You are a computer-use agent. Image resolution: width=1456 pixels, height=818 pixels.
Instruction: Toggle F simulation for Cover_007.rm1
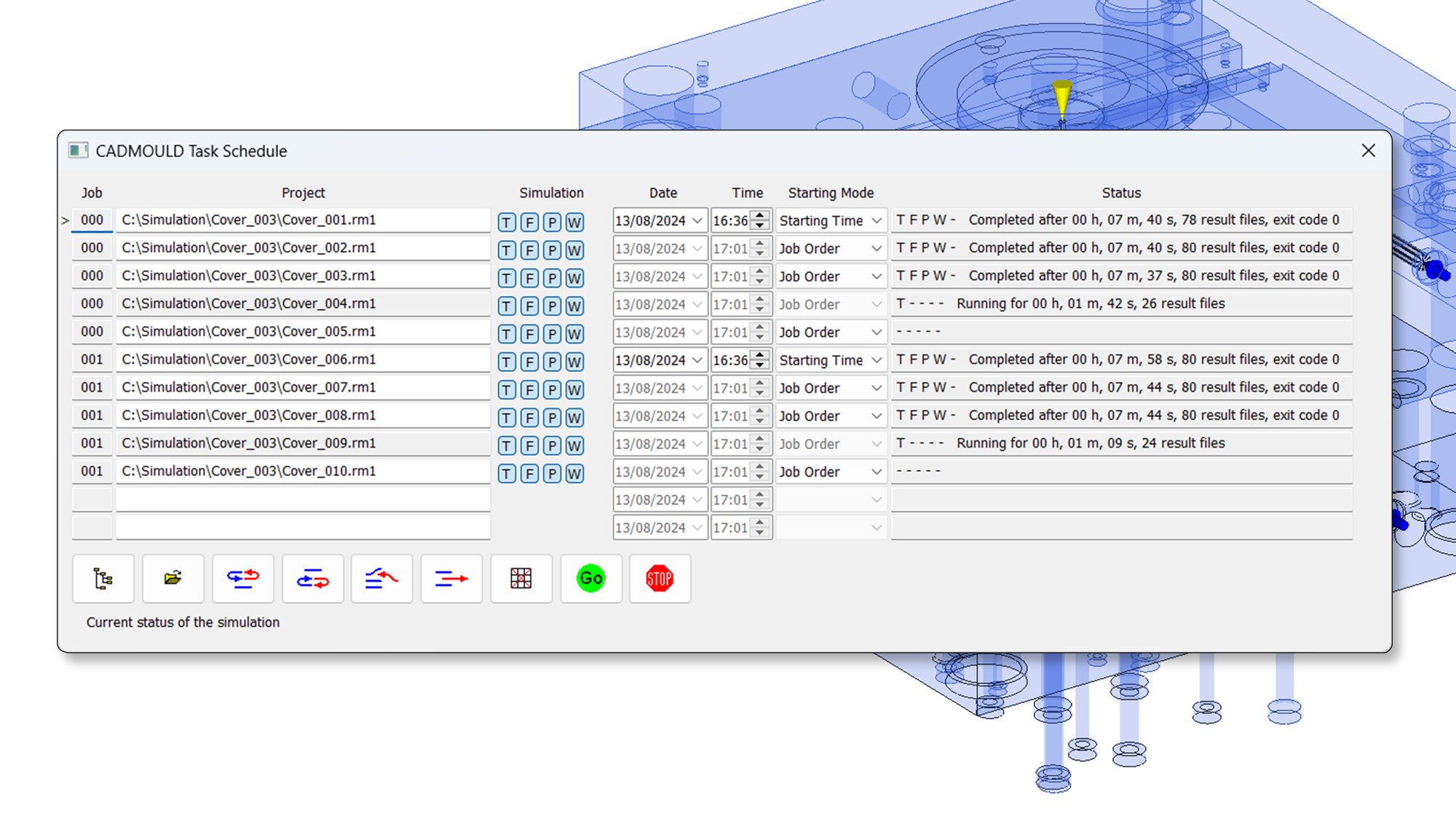[529, 390]
